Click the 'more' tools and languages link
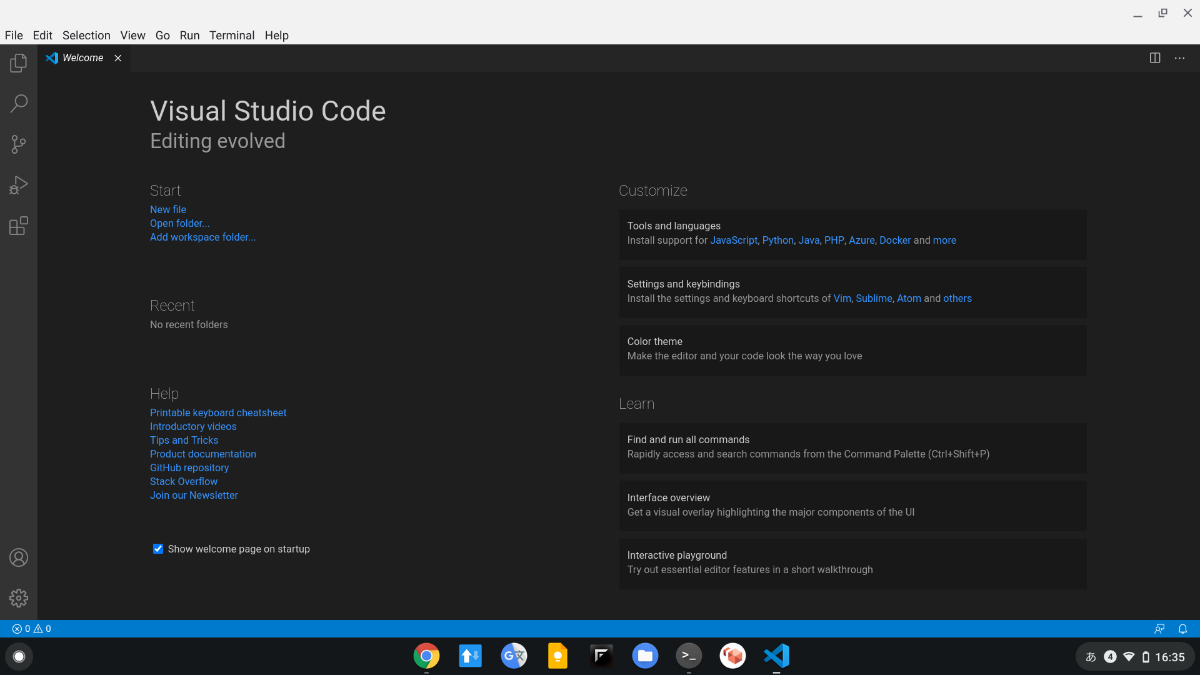 click(944, 241)
